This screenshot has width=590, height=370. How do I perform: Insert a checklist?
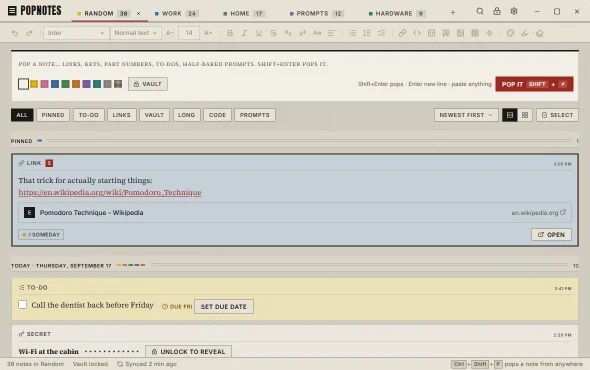coord(382,33)
